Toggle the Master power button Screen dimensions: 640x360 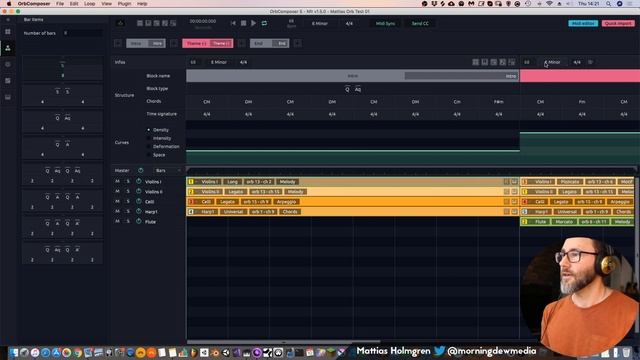[141, 170]
